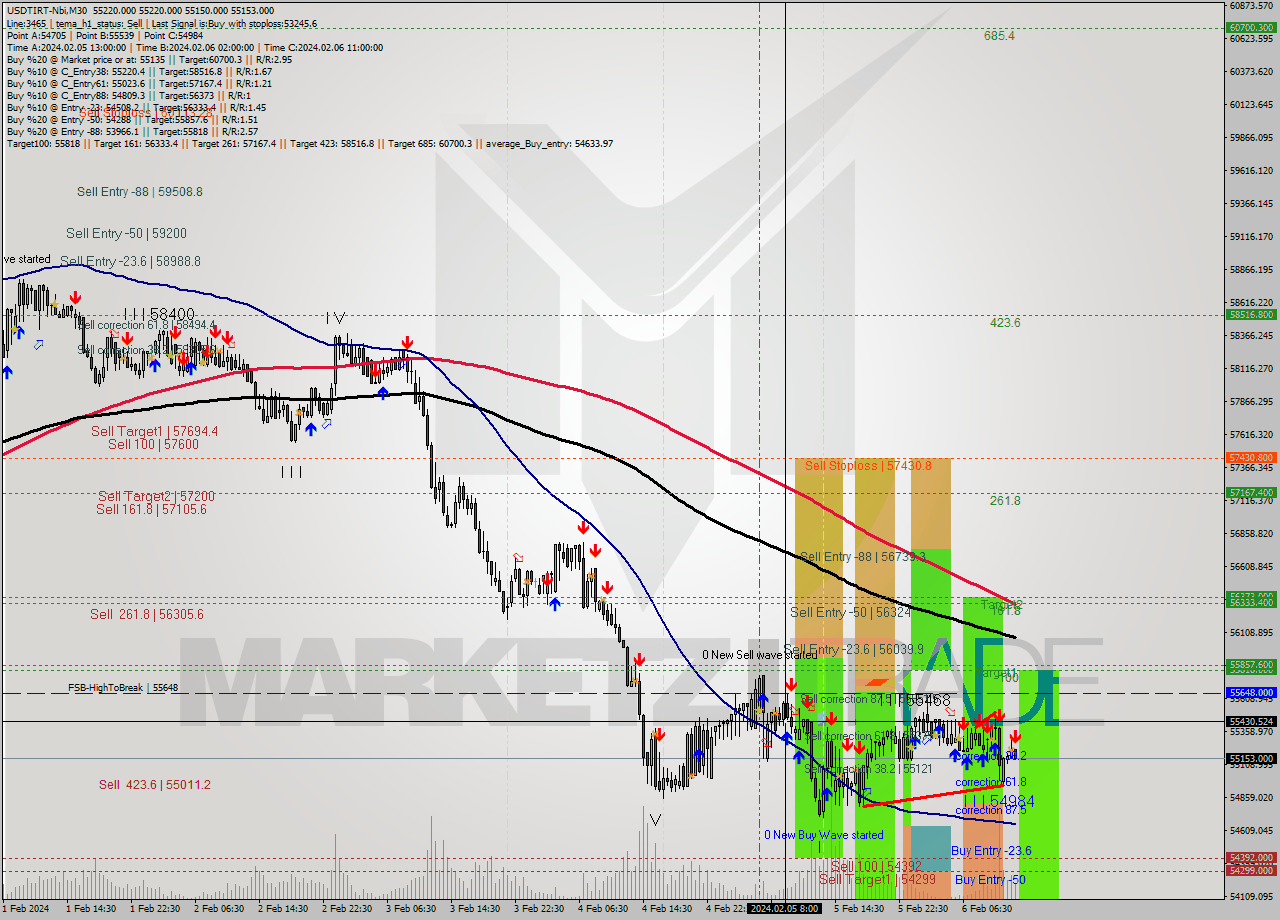Select the 'Sell Stoploss | 57430.8' label
The width and height of the screenshot is (1280, 920).
tap(868, 466)
